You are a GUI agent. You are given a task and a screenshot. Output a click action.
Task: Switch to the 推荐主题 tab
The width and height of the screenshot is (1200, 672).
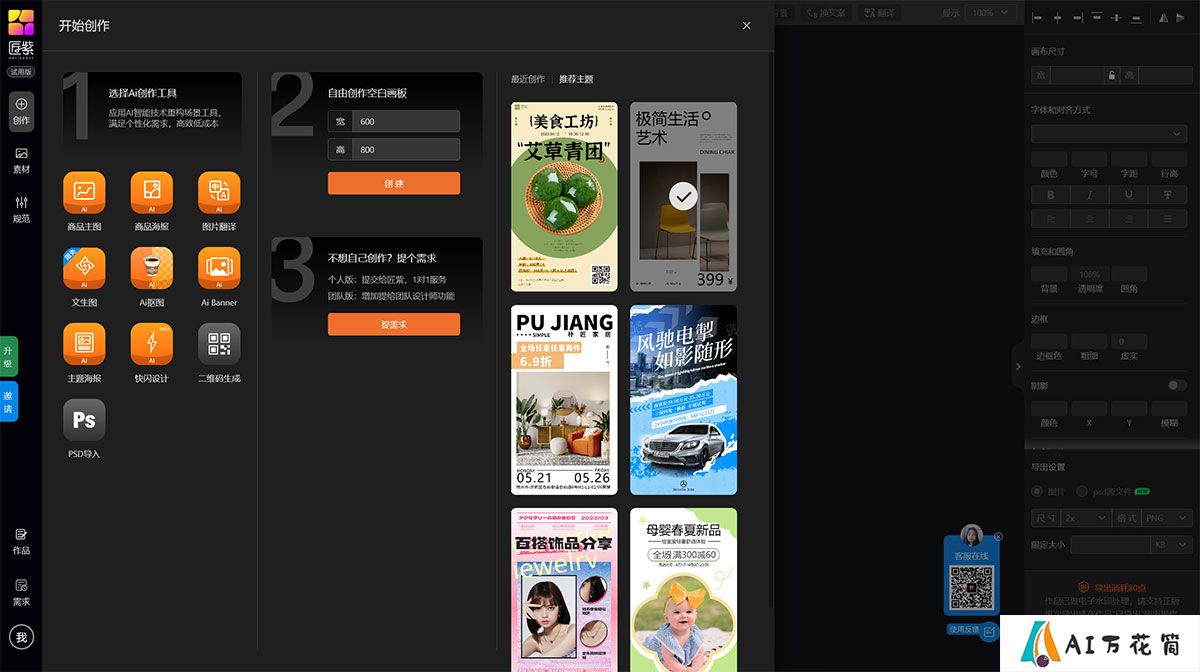point(576,79)
